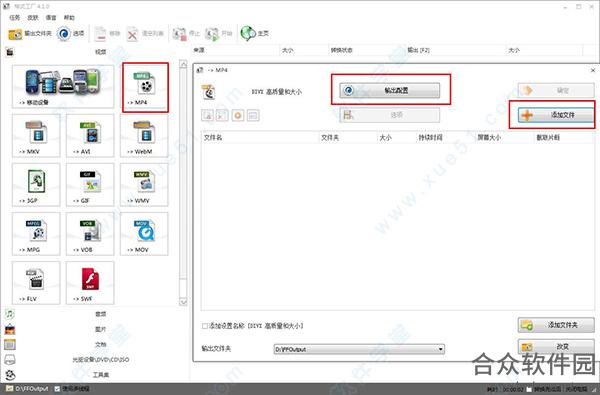Screen dimensions: 600x395
Task: Select the -> FLV format icon
Action: [x=36, y=283]
